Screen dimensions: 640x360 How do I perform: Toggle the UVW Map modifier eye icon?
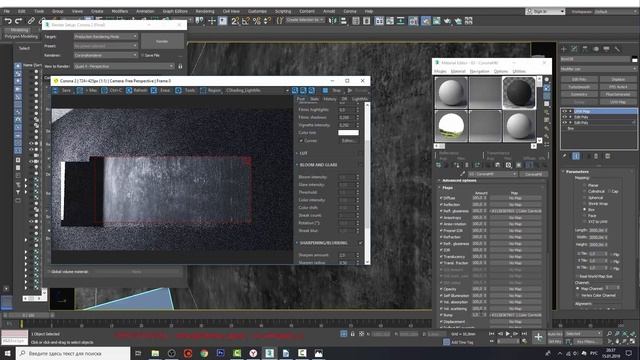[x=564, y=111]
